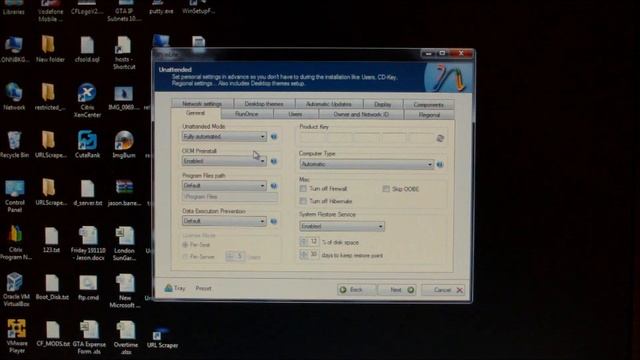640x360 pixels.
Task: Click the Back button
Action: 356,290
